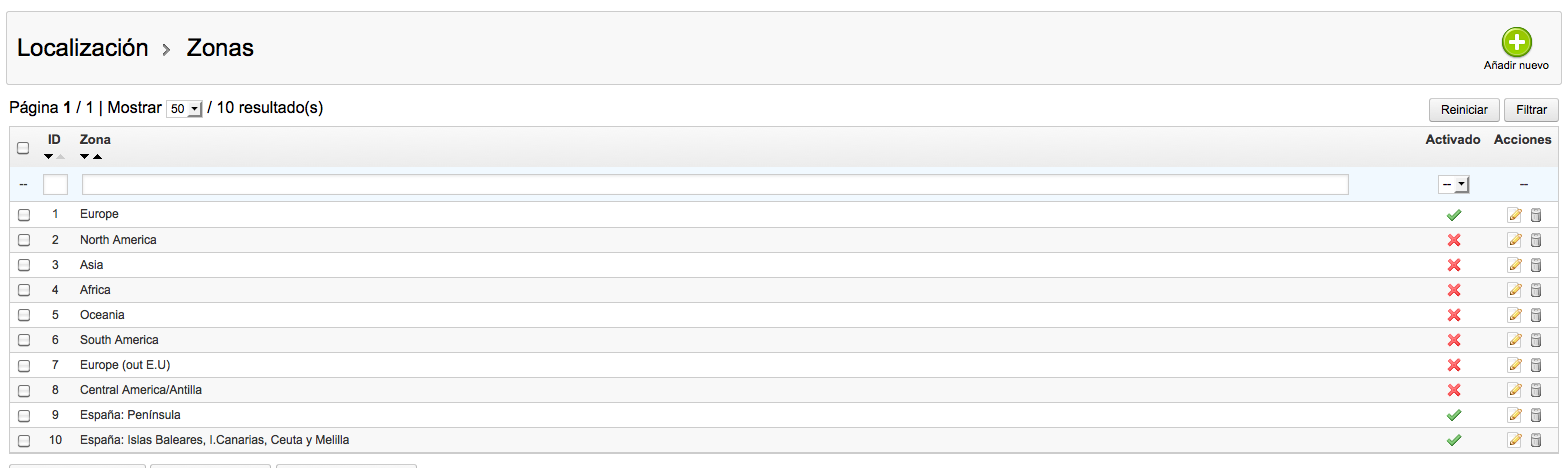
Task: Edit the Europe zone with pencil icon
Action: [x=1514, y=215]
